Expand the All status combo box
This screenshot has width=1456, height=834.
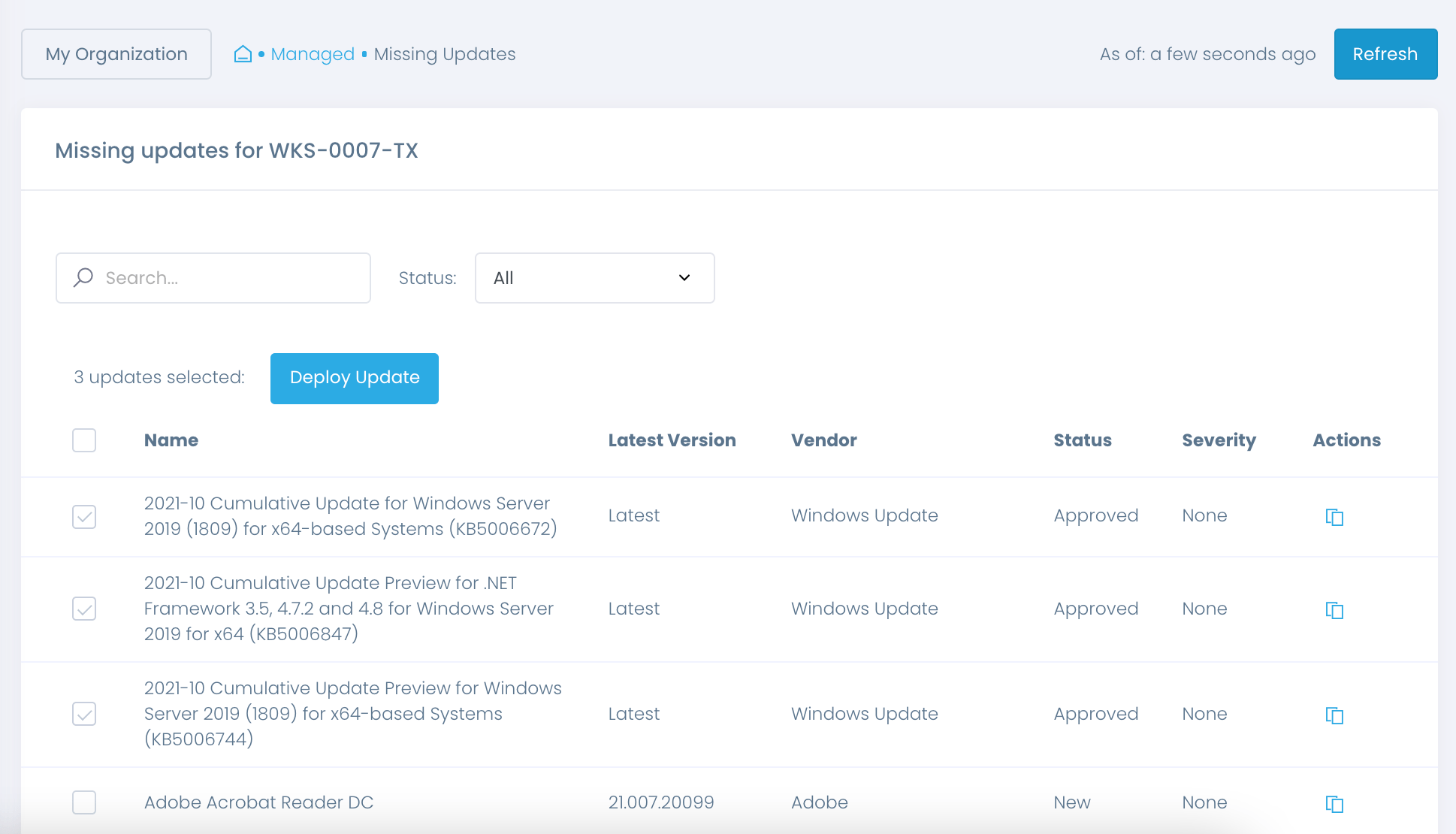coord(594,277)
